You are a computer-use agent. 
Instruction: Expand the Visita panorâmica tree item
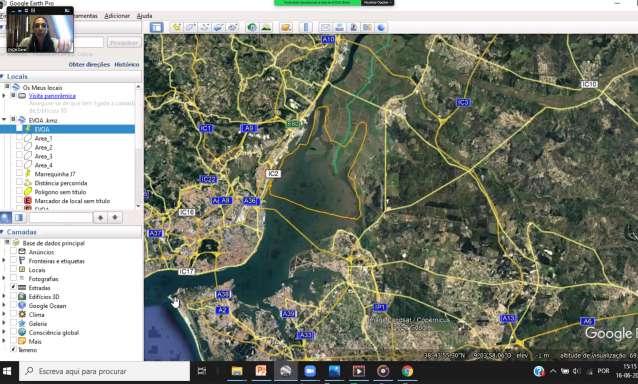click(4, 96)
